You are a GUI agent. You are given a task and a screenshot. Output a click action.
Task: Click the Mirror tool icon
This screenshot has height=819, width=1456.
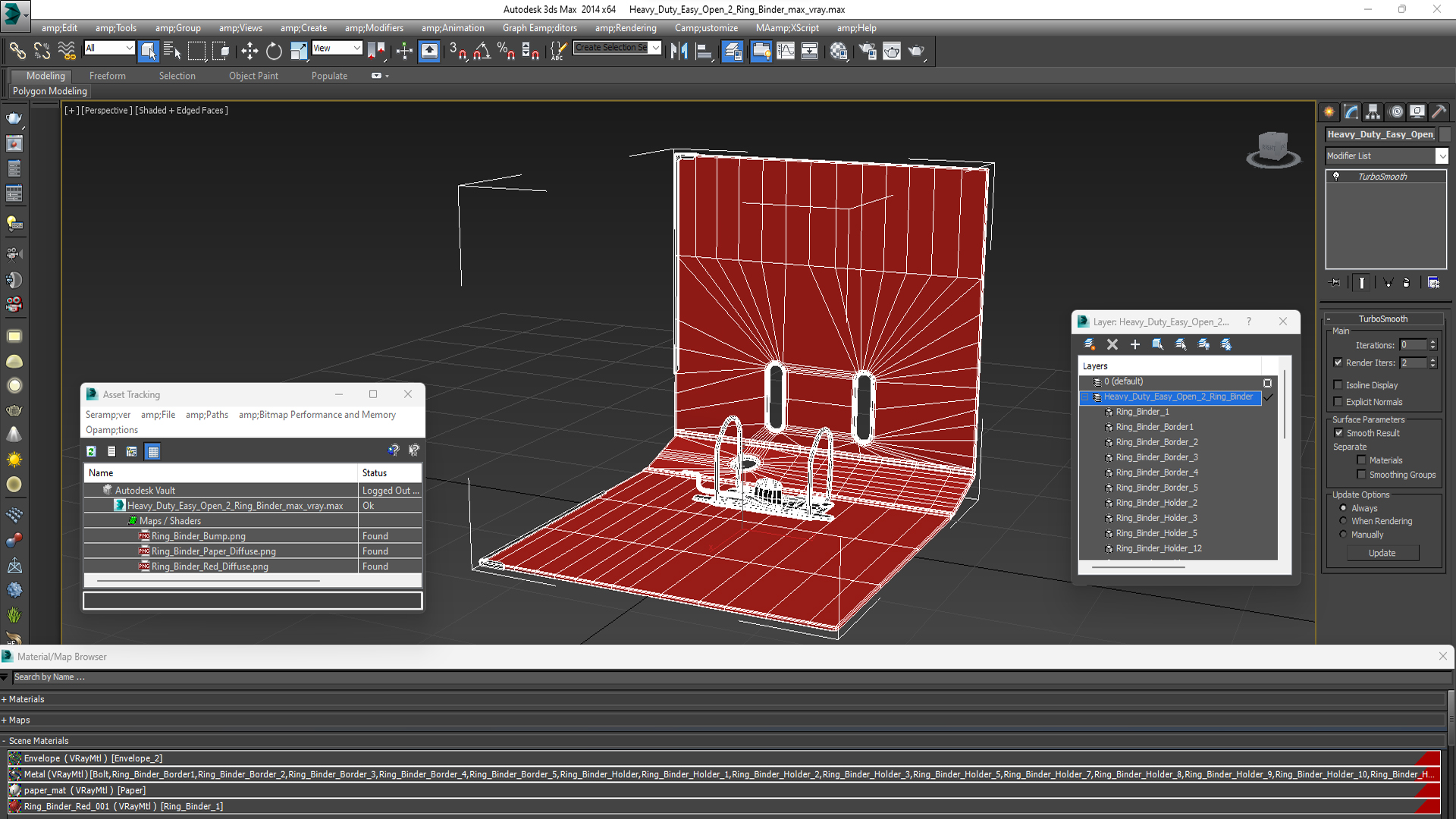679,51
